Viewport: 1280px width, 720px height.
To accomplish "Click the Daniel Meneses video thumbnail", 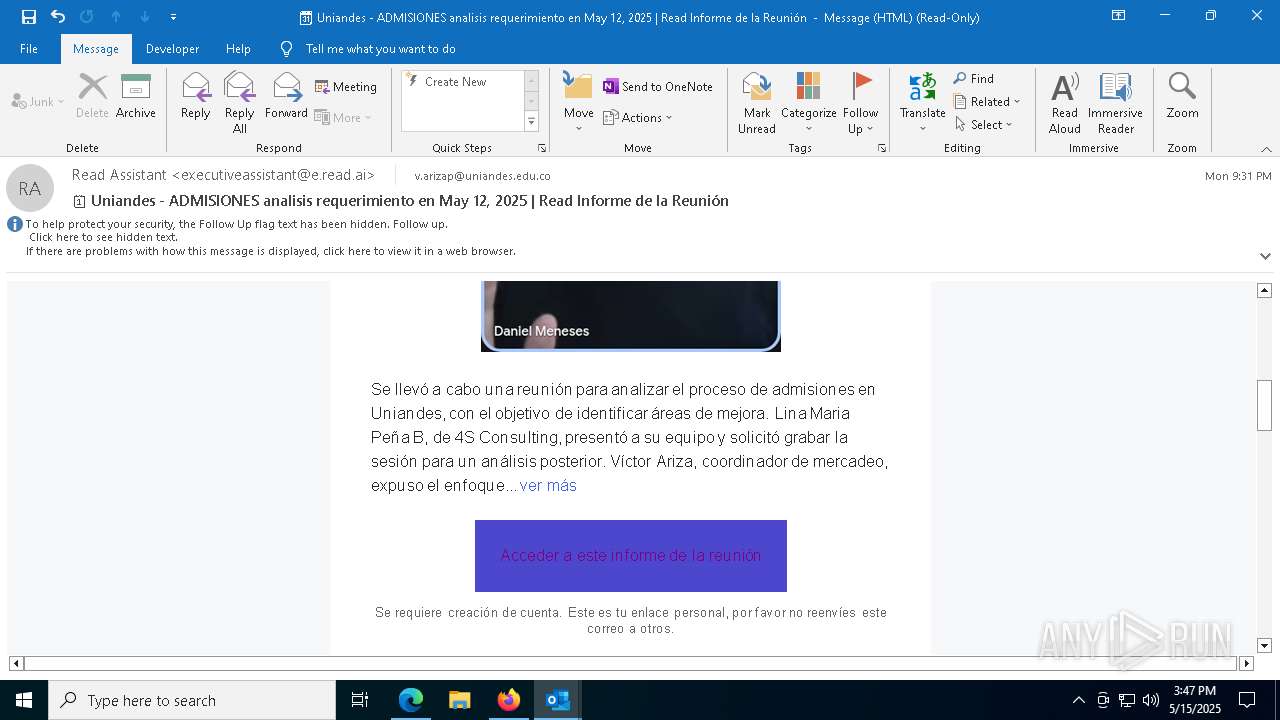I will (x=631, y=316).
